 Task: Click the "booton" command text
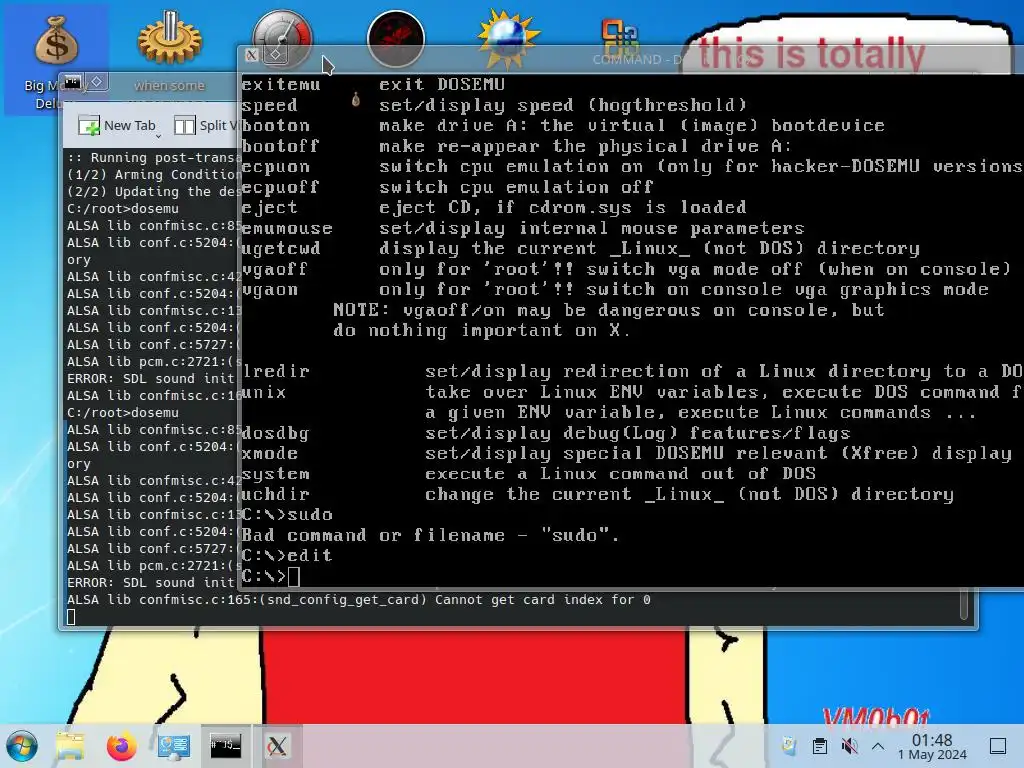click(x=275, y=125)
